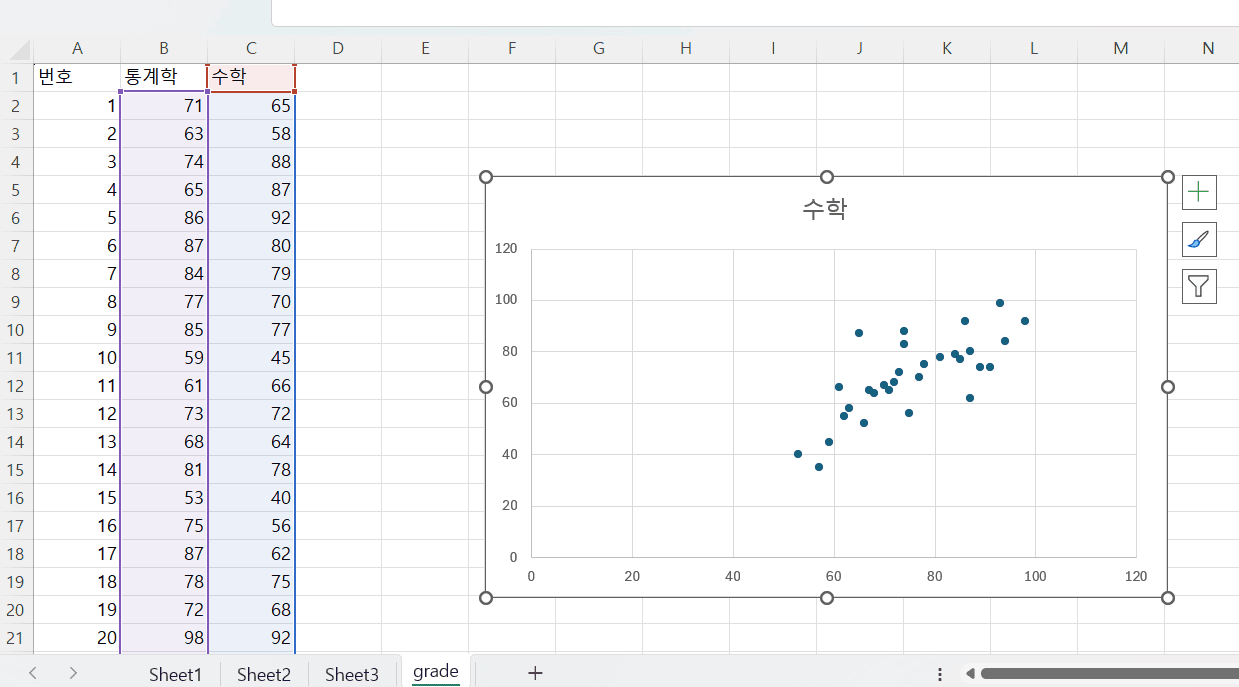Open the Chart Styles brush button
The width and height of the screenshot is (1239, 687).
pos(1199,239)
